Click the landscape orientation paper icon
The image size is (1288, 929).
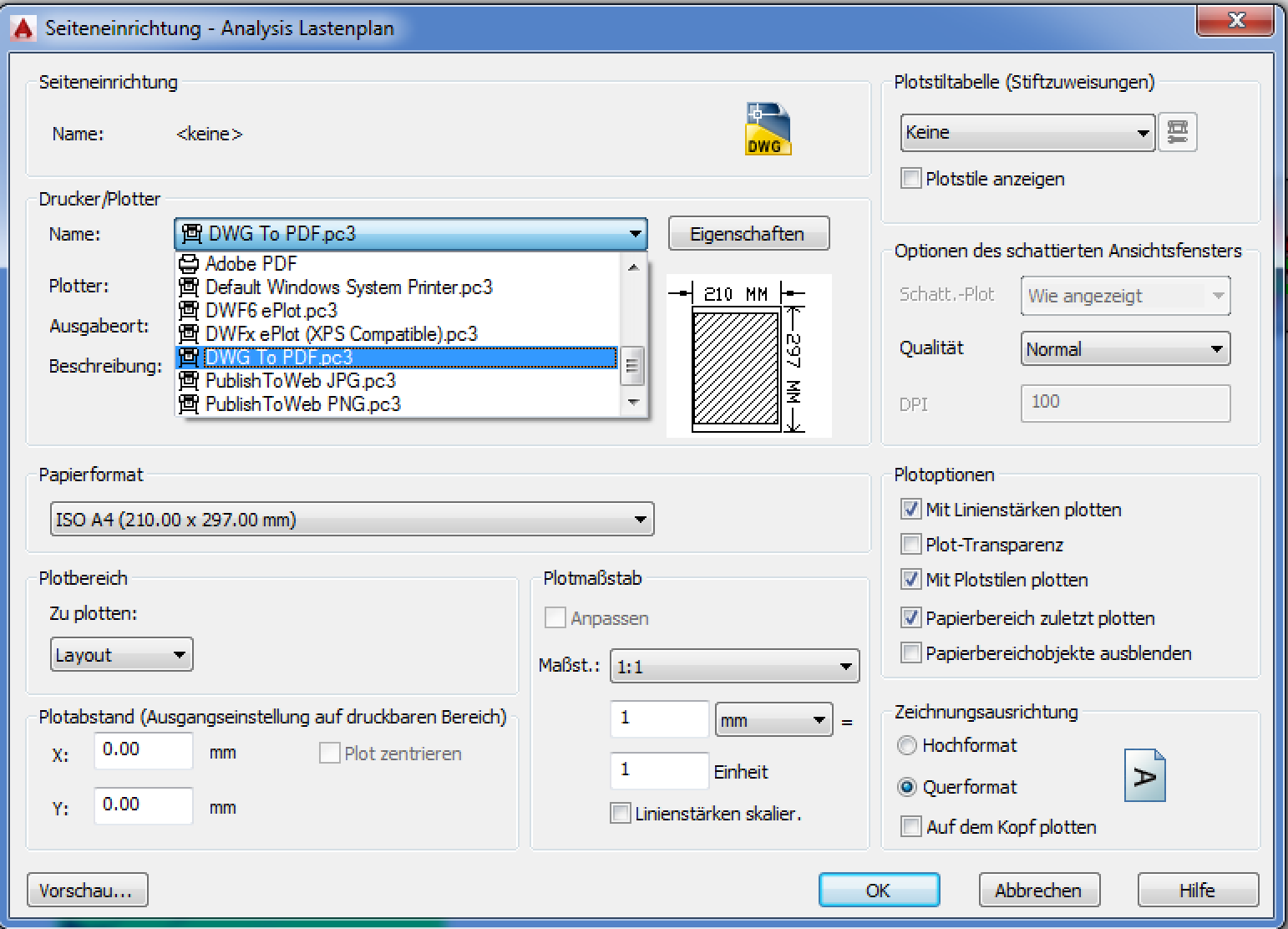point(1145,775)
